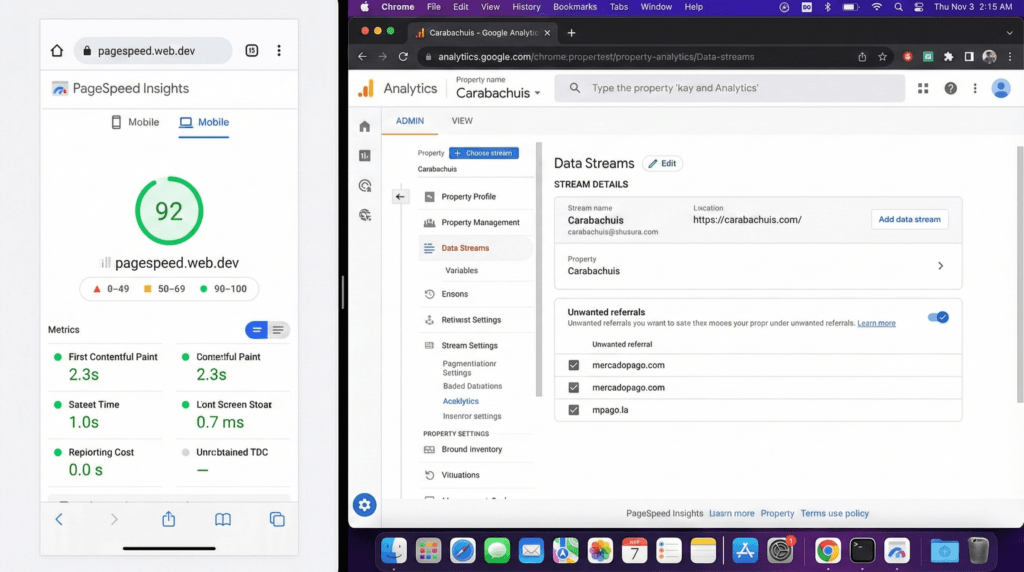Click the Analytics logo icon
The image size is (1024, 572).
[366, 88]
